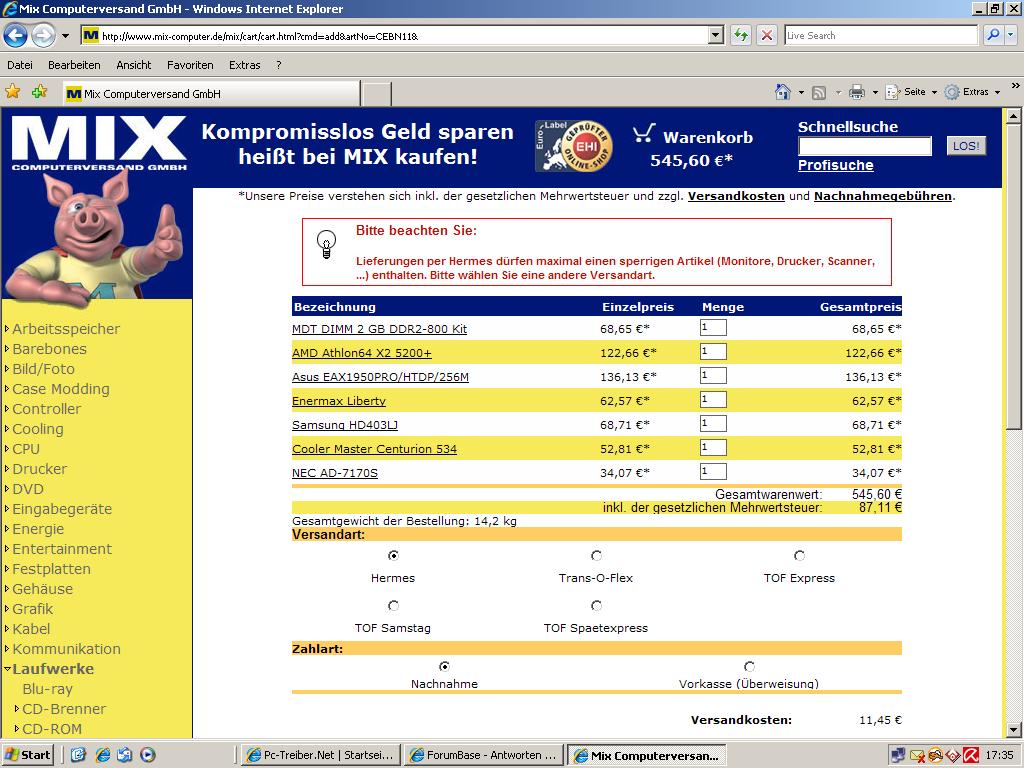Click the pink pig mascot image
The height and width of the screenshot is (768, 1024).
tap(95, 238)
